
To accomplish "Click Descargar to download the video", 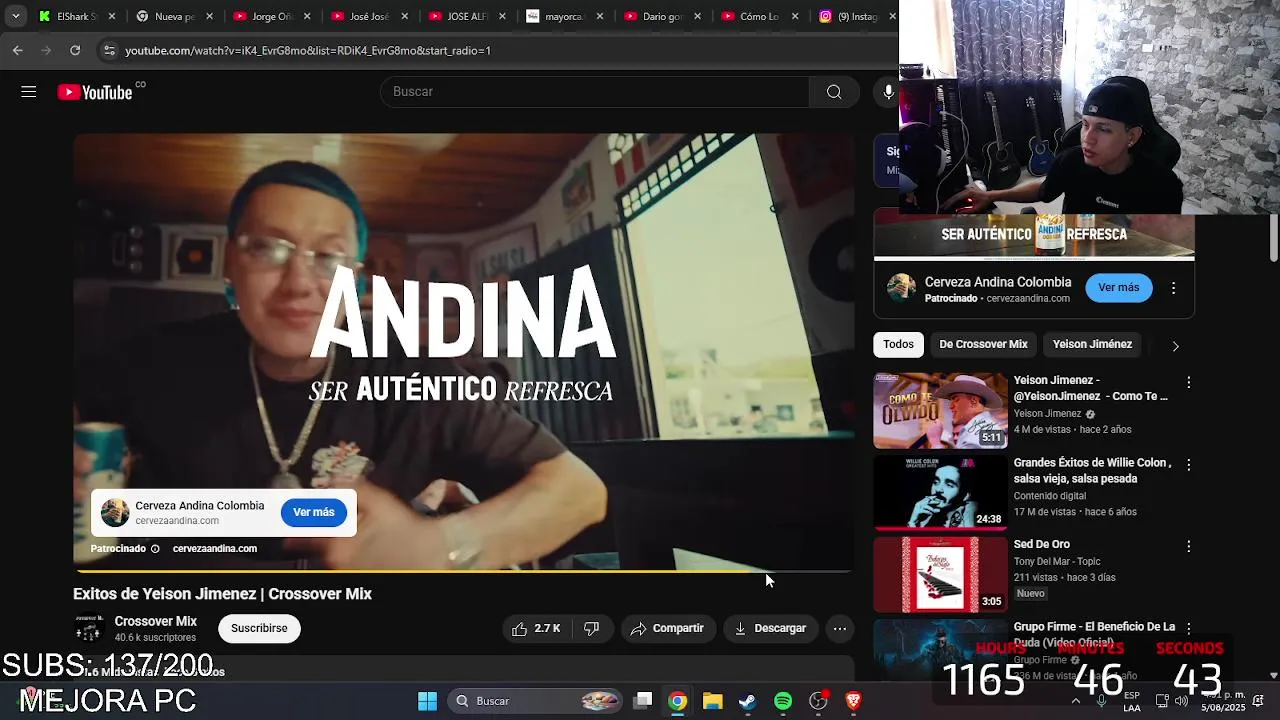I will click(770, 628).
